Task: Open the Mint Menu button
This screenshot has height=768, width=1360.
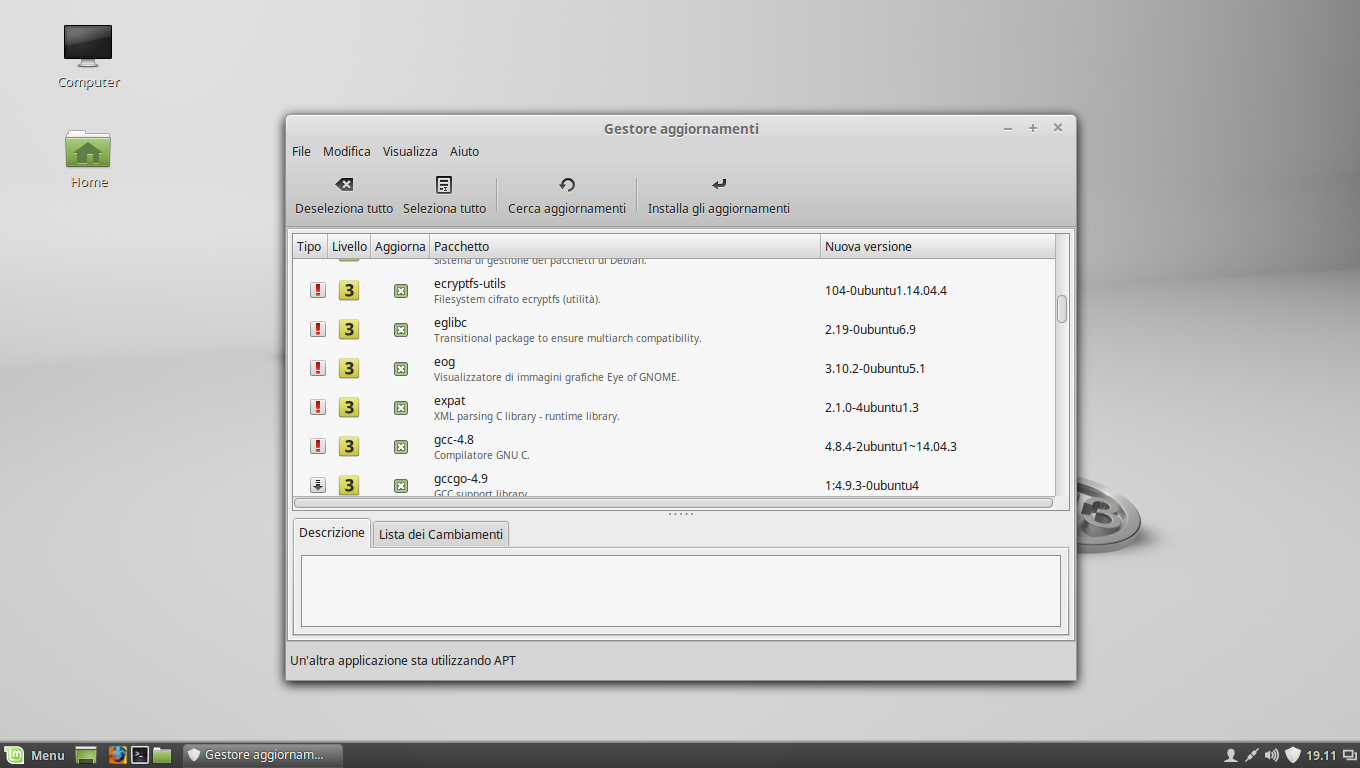Action: point(34,755)
